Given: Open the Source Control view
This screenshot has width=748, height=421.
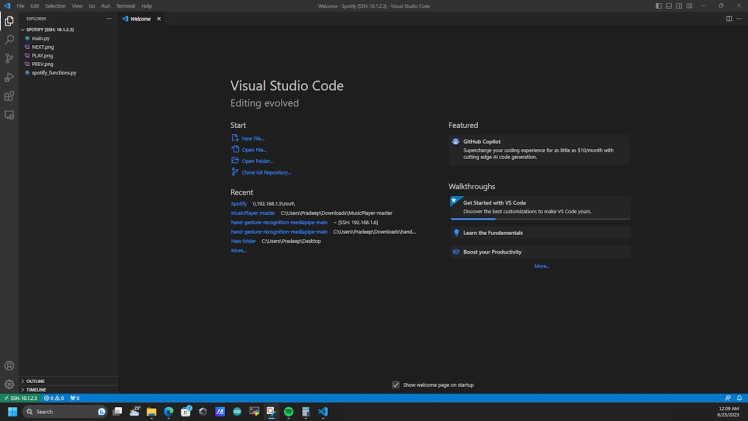Looking at the screenshot, I should (x=9, y=58).
